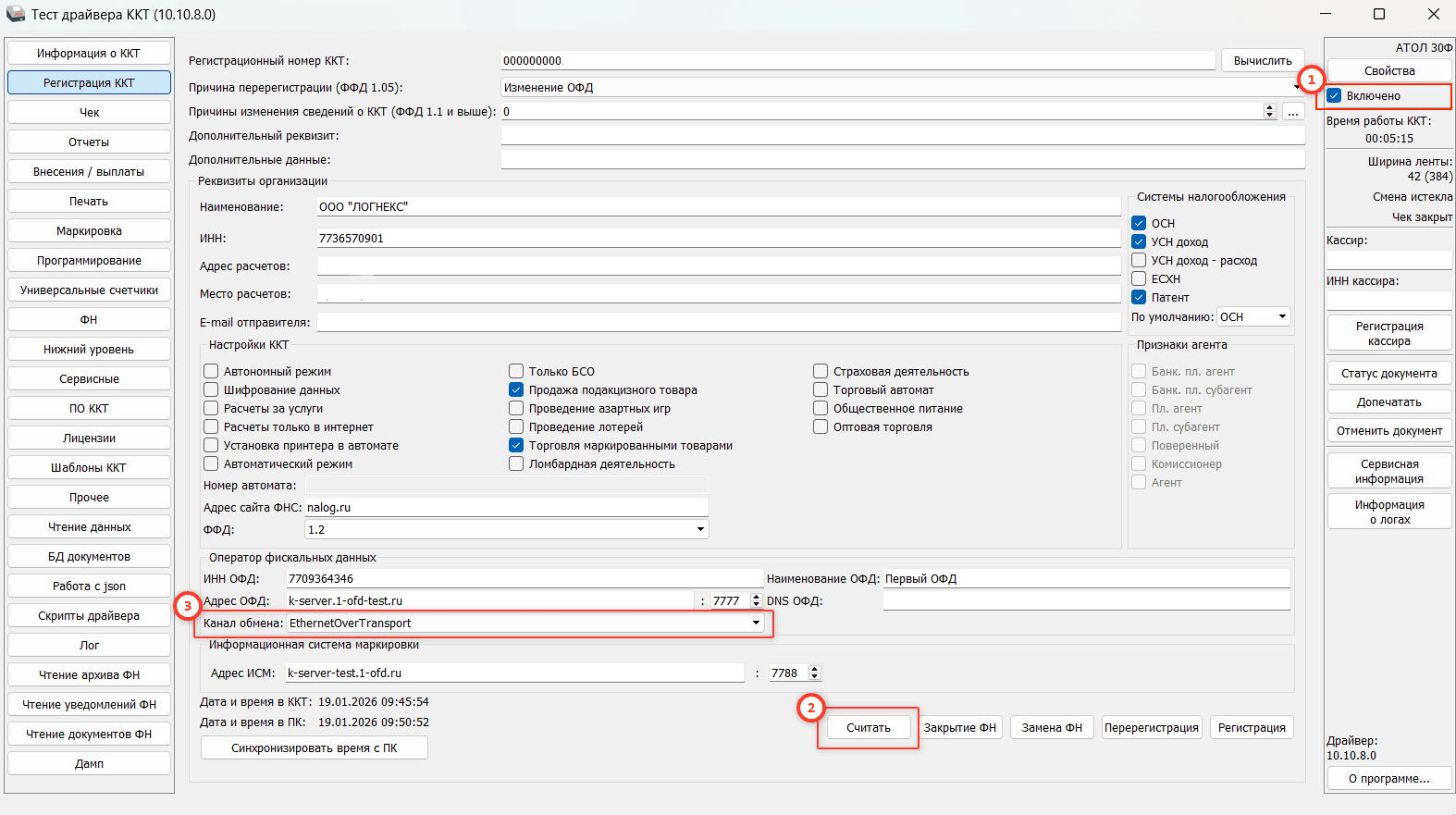Enable the Автономный режим checkbox
The width and height of the screenshot is (1456, 815).
click(212, 371)
